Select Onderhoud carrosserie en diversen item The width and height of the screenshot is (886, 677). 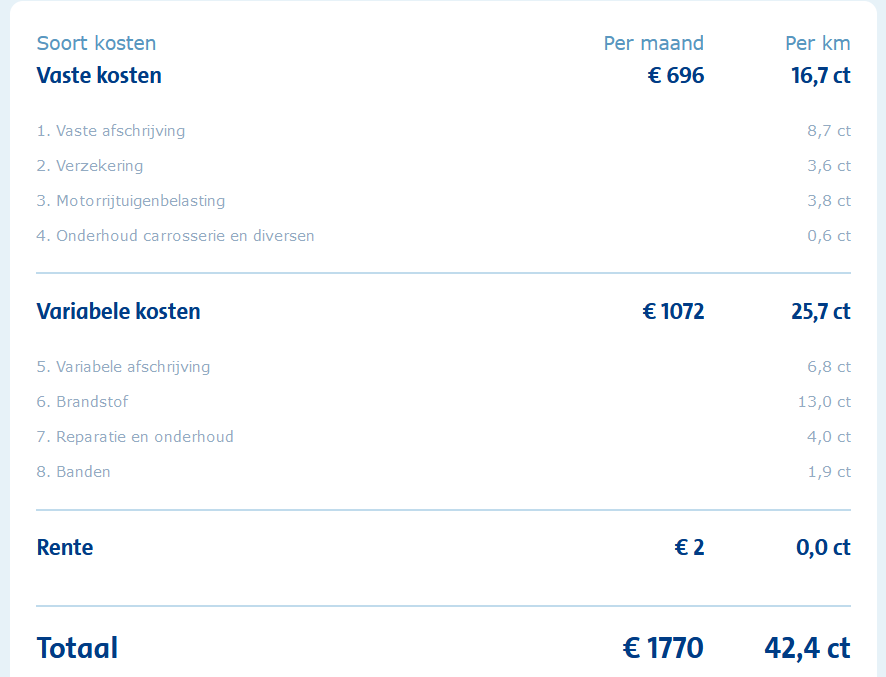tap(176, 236)
